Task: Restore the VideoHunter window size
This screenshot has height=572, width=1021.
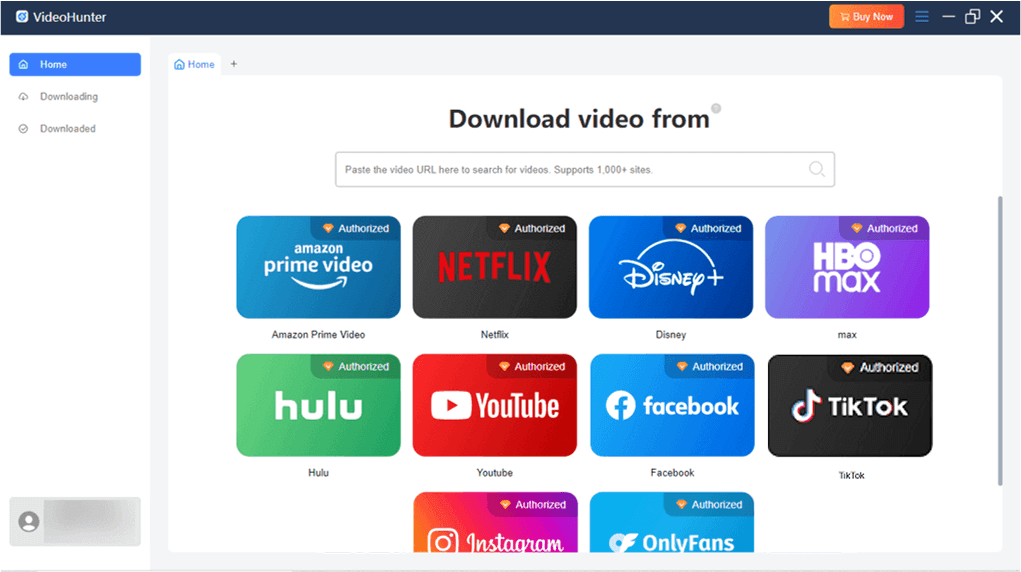Action: click(972, 16)
